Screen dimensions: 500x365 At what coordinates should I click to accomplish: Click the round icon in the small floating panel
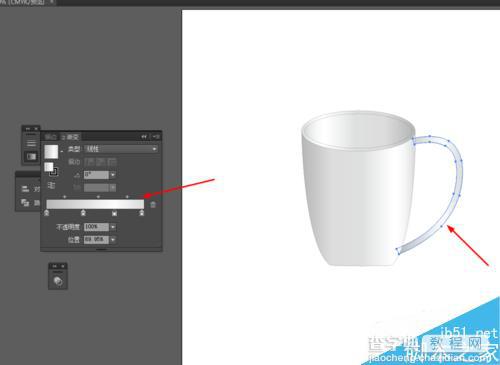pyautogui.click(x=58, y=281)
